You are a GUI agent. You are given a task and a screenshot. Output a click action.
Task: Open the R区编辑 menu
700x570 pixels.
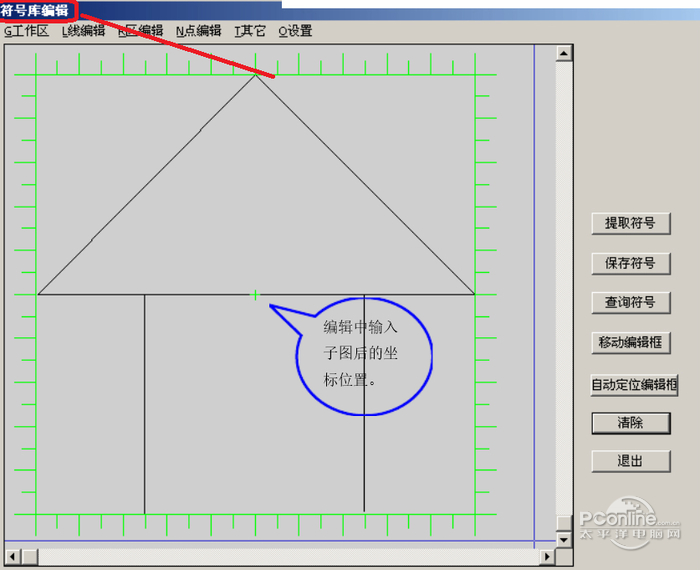tap(140, 31)
